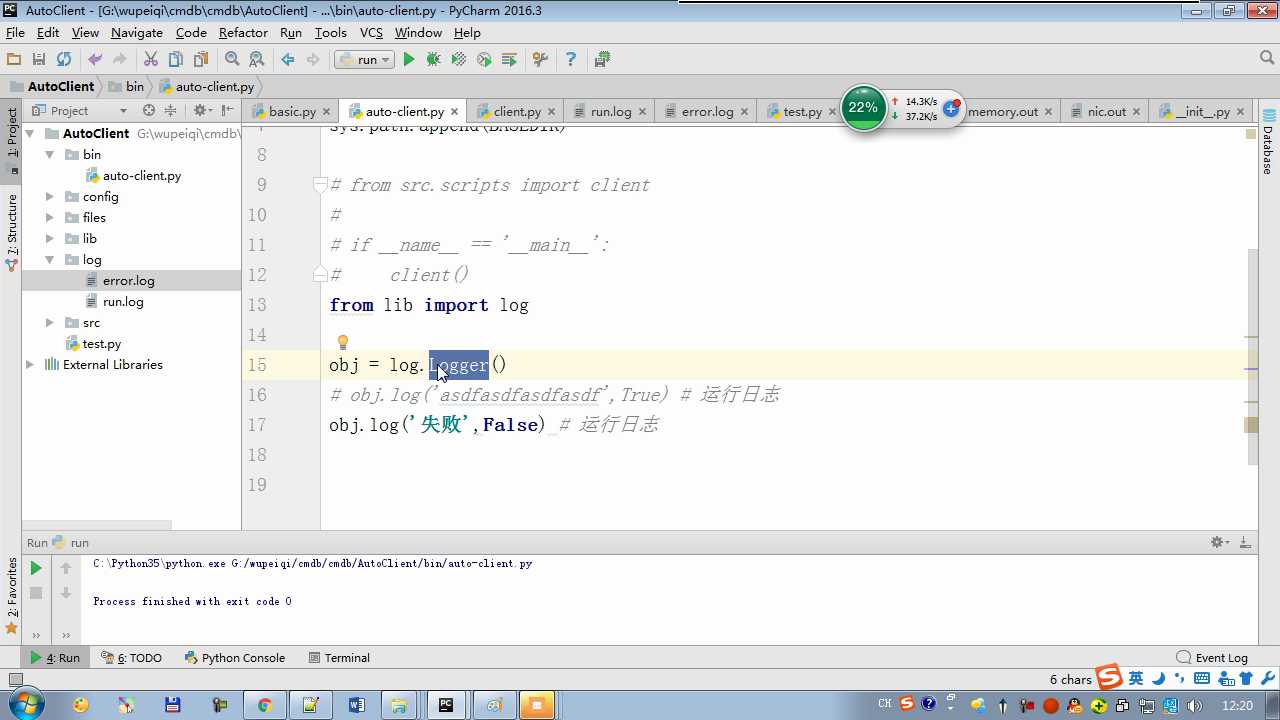
Task: Collapse the AutoClient root node
Action: point(30,134)
